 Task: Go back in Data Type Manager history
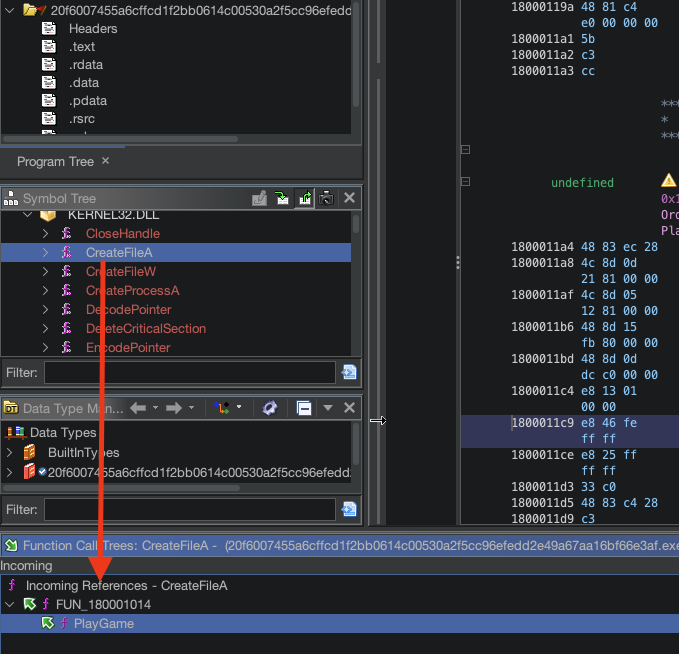[138, 408]
